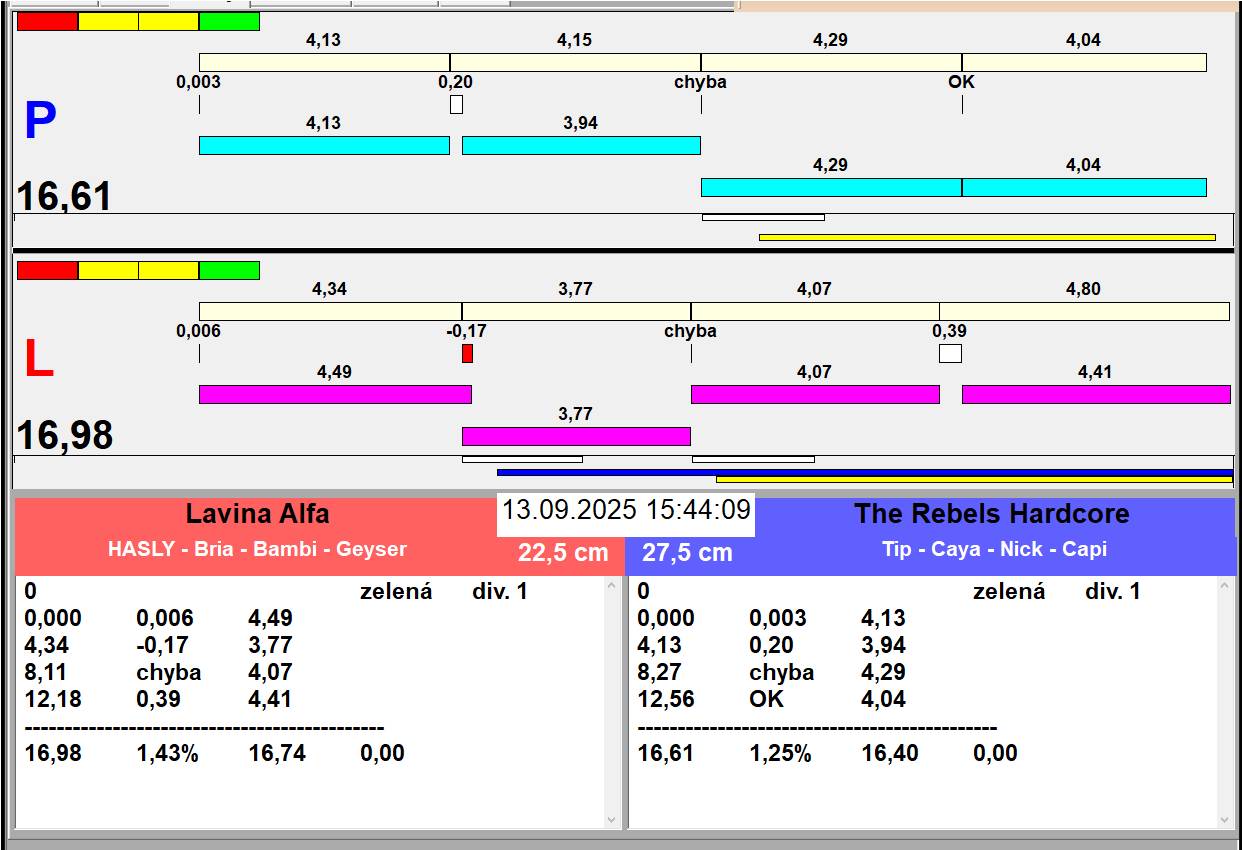Click the 1,43% value in the left list
Viewport: 1242px width, 850px height.
pyautogui.click(x=167, y=753)
